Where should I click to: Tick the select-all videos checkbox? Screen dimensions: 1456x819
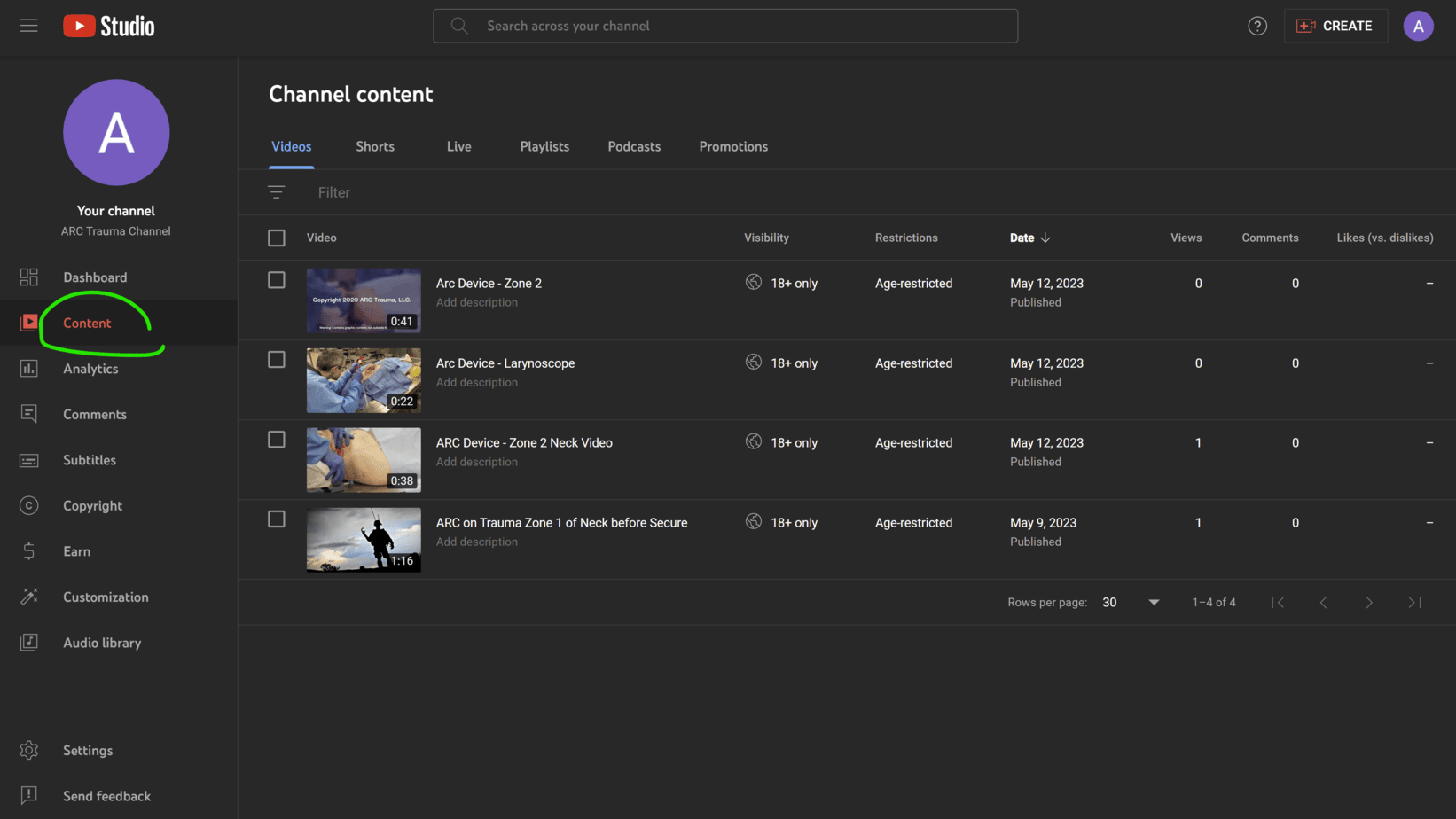pos(277,238)
